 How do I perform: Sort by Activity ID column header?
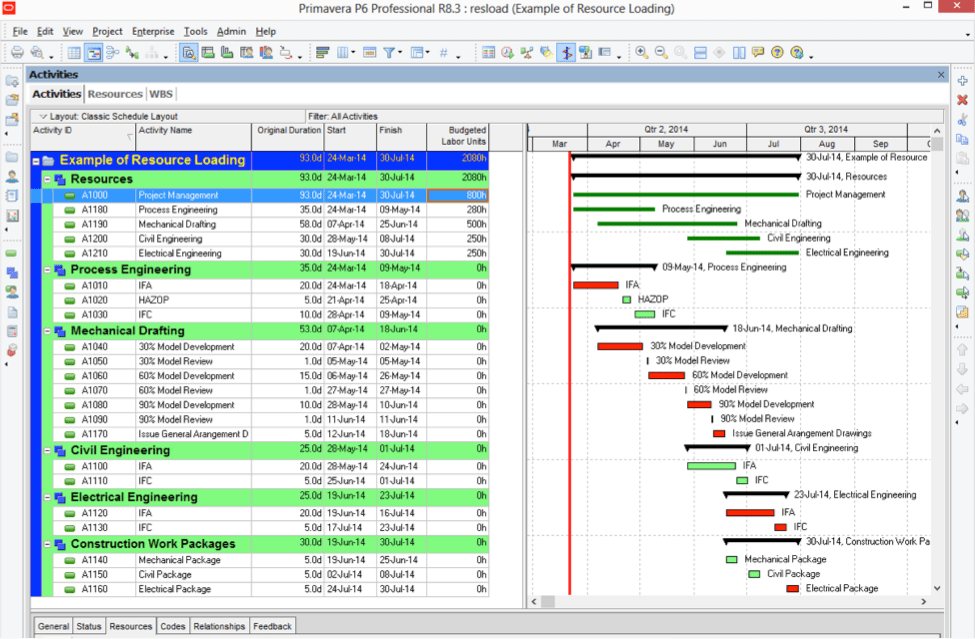(x=83, y=137)
